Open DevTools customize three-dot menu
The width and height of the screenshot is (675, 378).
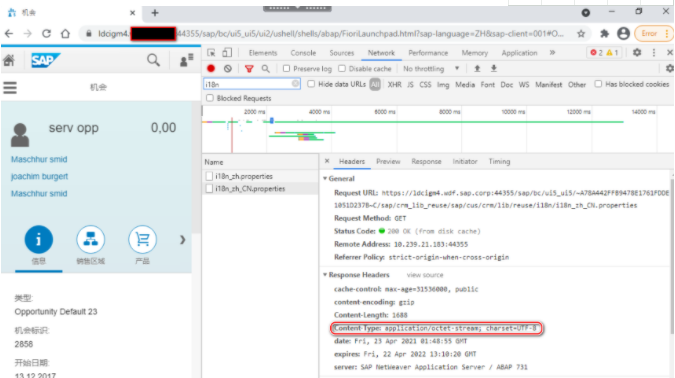coord(654,53)
